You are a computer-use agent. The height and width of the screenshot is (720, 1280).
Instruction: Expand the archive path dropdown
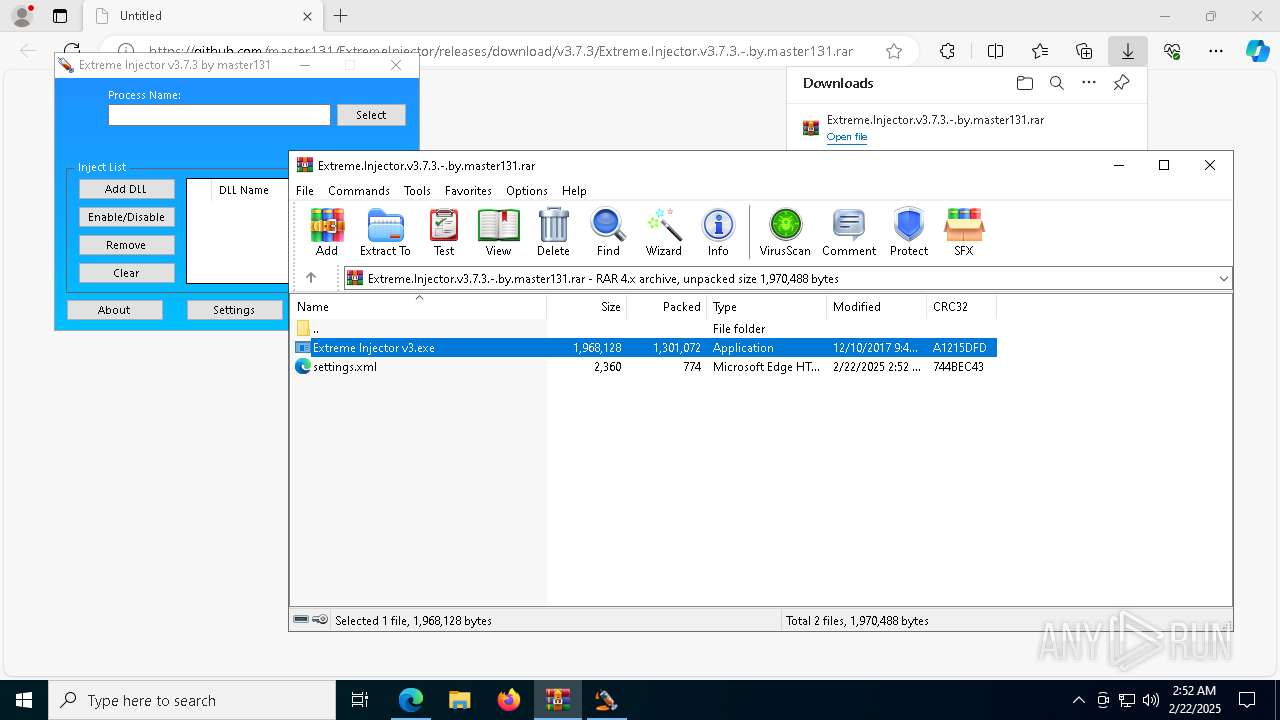[x=1223, y=278]
